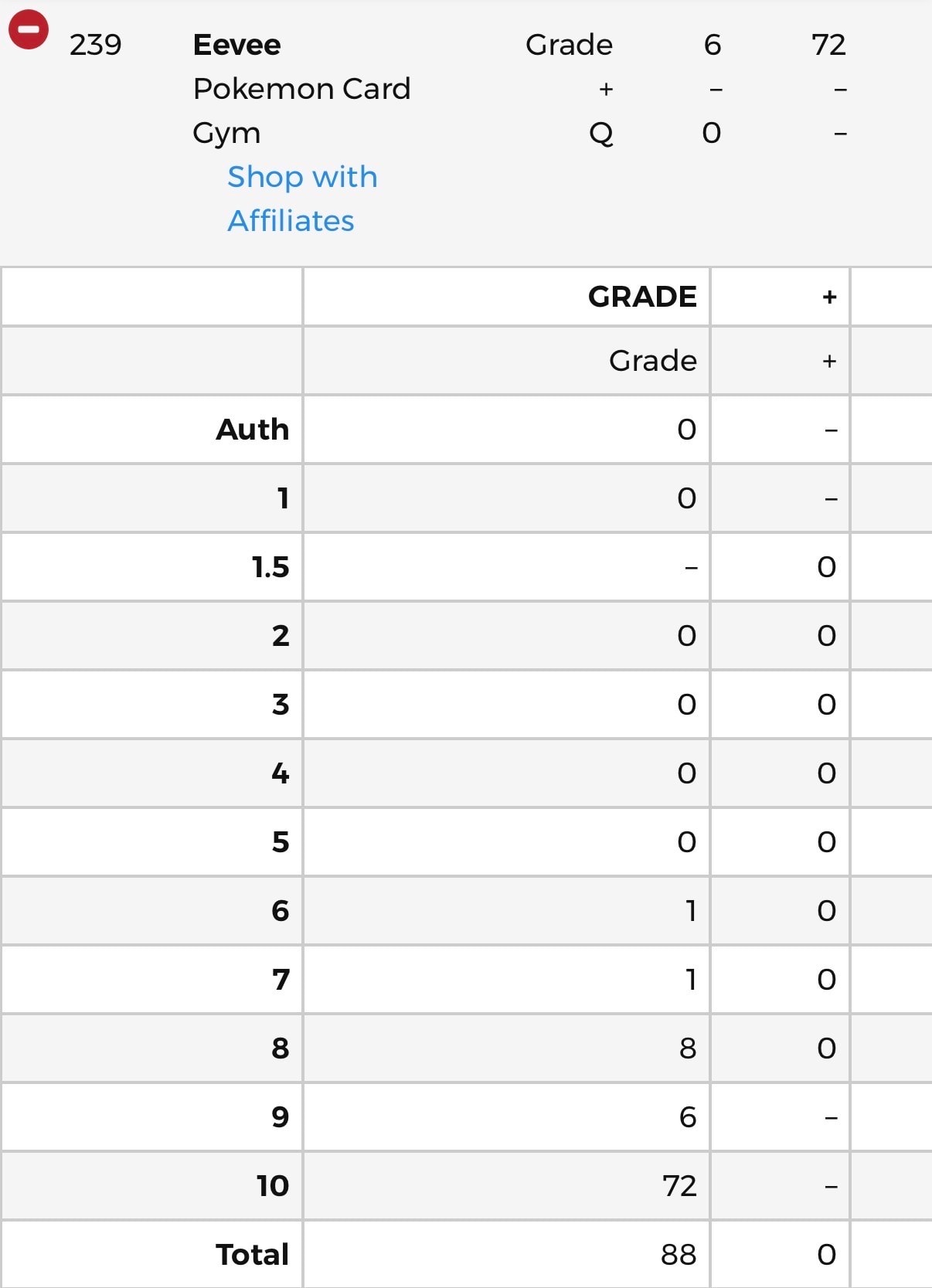Click the bold GRADE column header
The height and width of the screenshot is (1288, 932).
[x=642, y=297]
